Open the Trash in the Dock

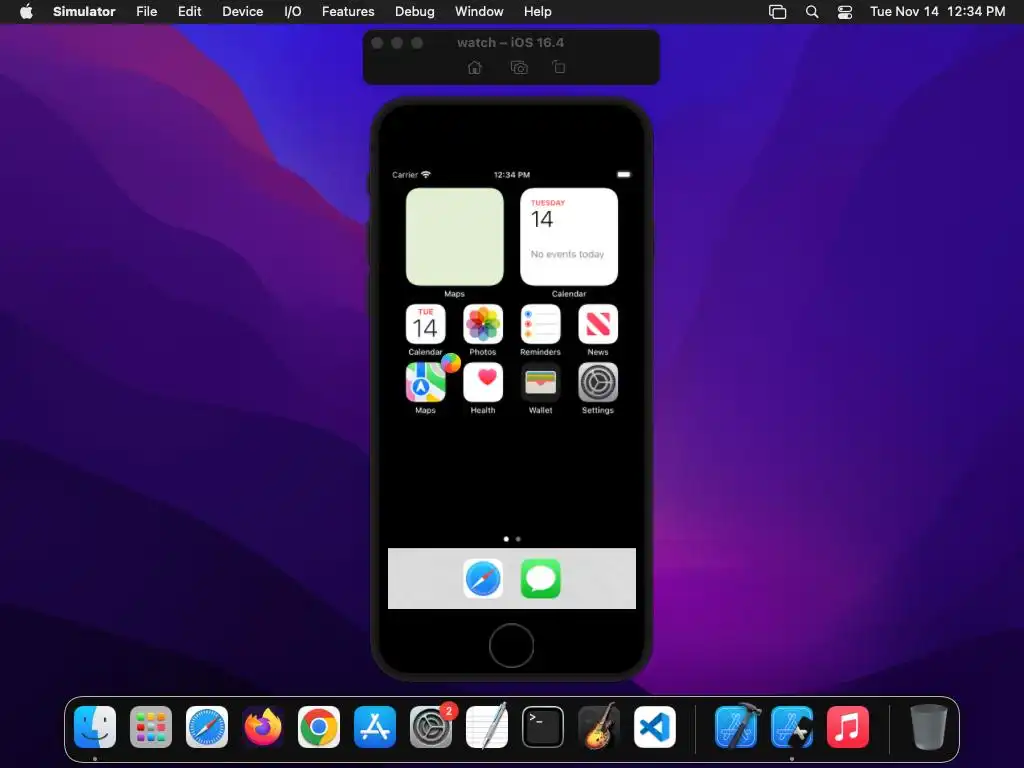(x=929, y=727)
